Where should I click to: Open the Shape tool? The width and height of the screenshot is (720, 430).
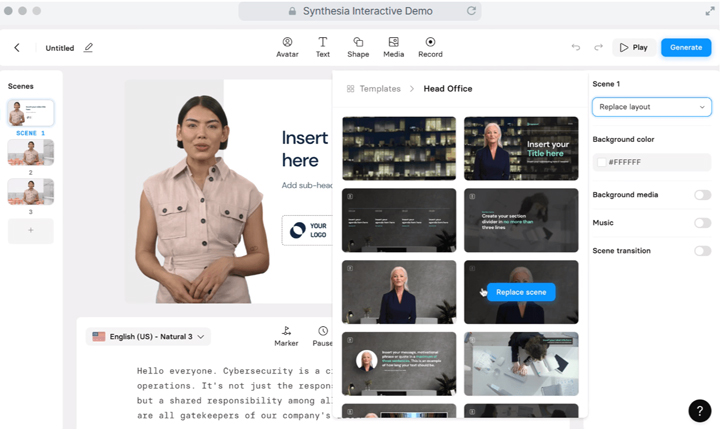click(358, 47)
